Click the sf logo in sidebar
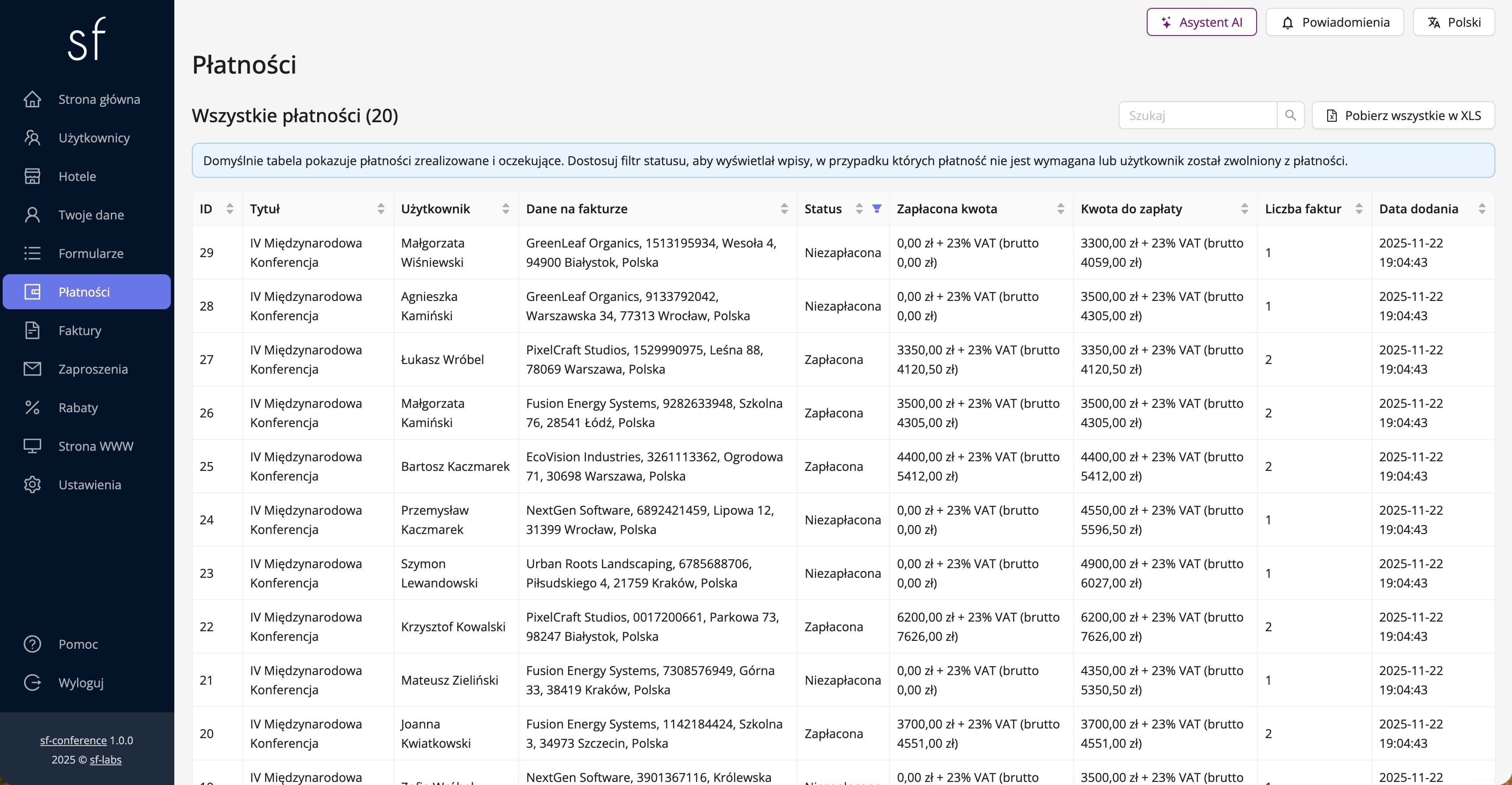Image resolution: width=1512 pixels, height=785 pixels. pos(87,39)
